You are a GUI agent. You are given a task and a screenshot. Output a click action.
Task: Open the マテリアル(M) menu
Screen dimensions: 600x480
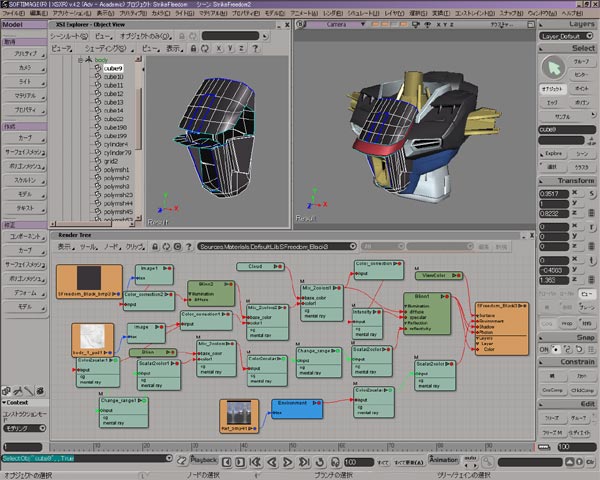pyautogui.click(x=213, y=13)
